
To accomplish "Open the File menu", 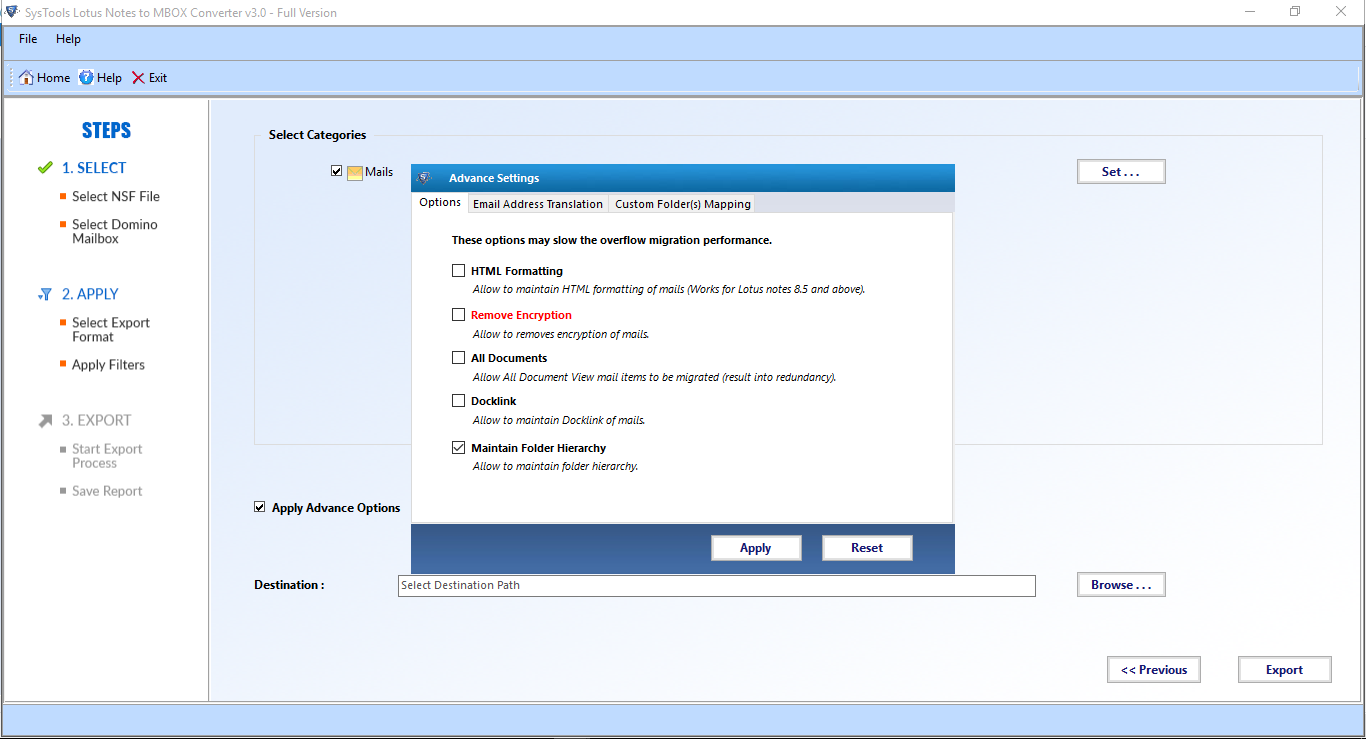I will tap(28, 39).
